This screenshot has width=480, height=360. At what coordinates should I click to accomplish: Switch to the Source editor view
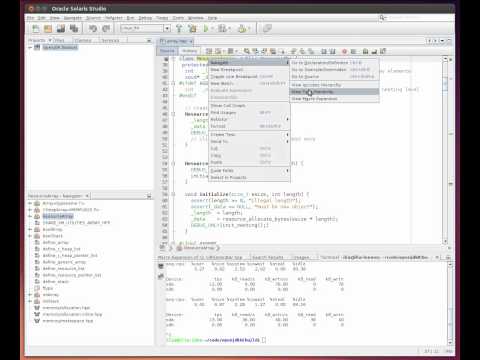[x=167, y=51]
